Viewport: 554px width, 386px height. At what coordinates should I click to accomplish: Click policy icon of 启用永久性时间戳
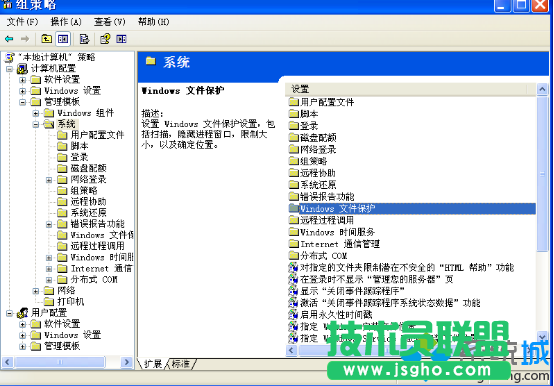point(293,314)
